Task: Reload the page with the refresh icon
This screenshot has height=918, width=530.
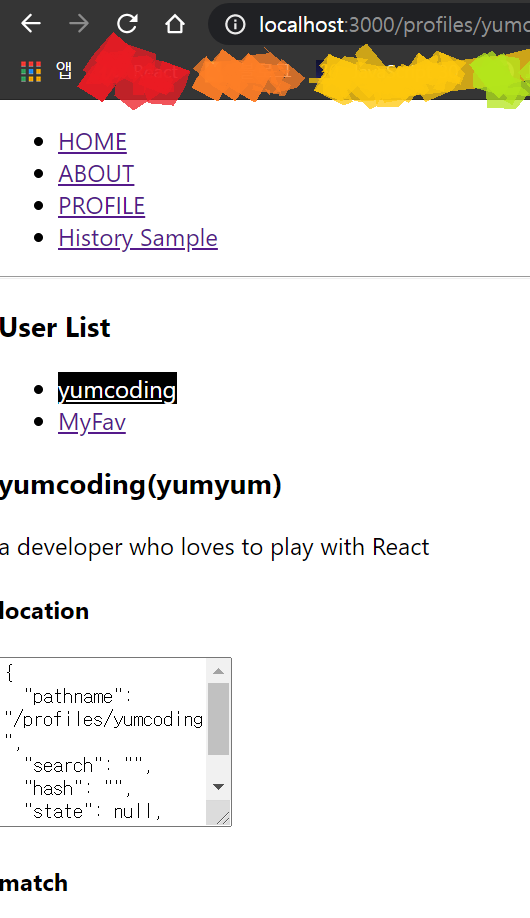Action: [126, 23]
